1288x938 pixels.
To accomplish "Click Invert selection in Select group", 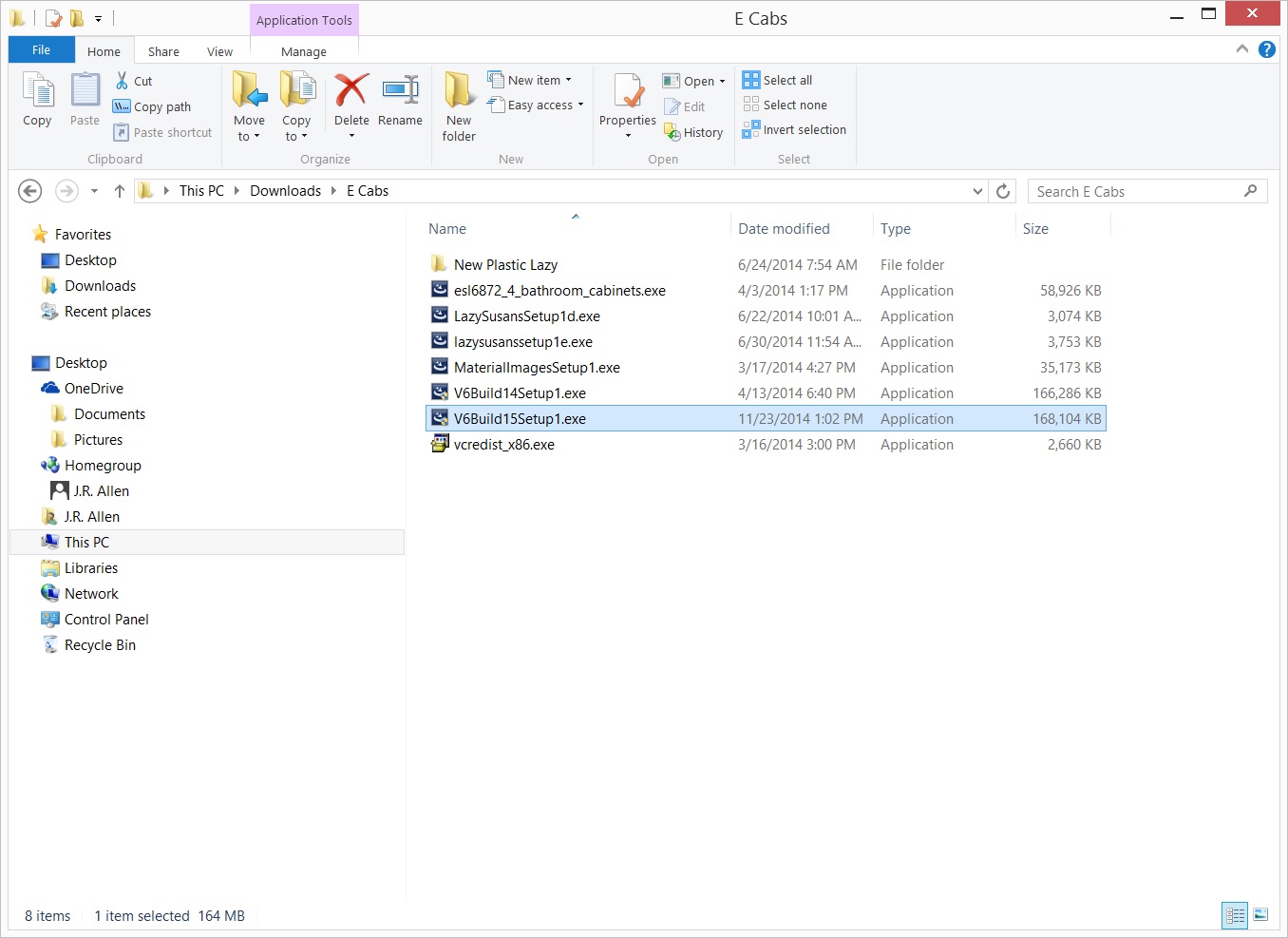I will point(794,130).
